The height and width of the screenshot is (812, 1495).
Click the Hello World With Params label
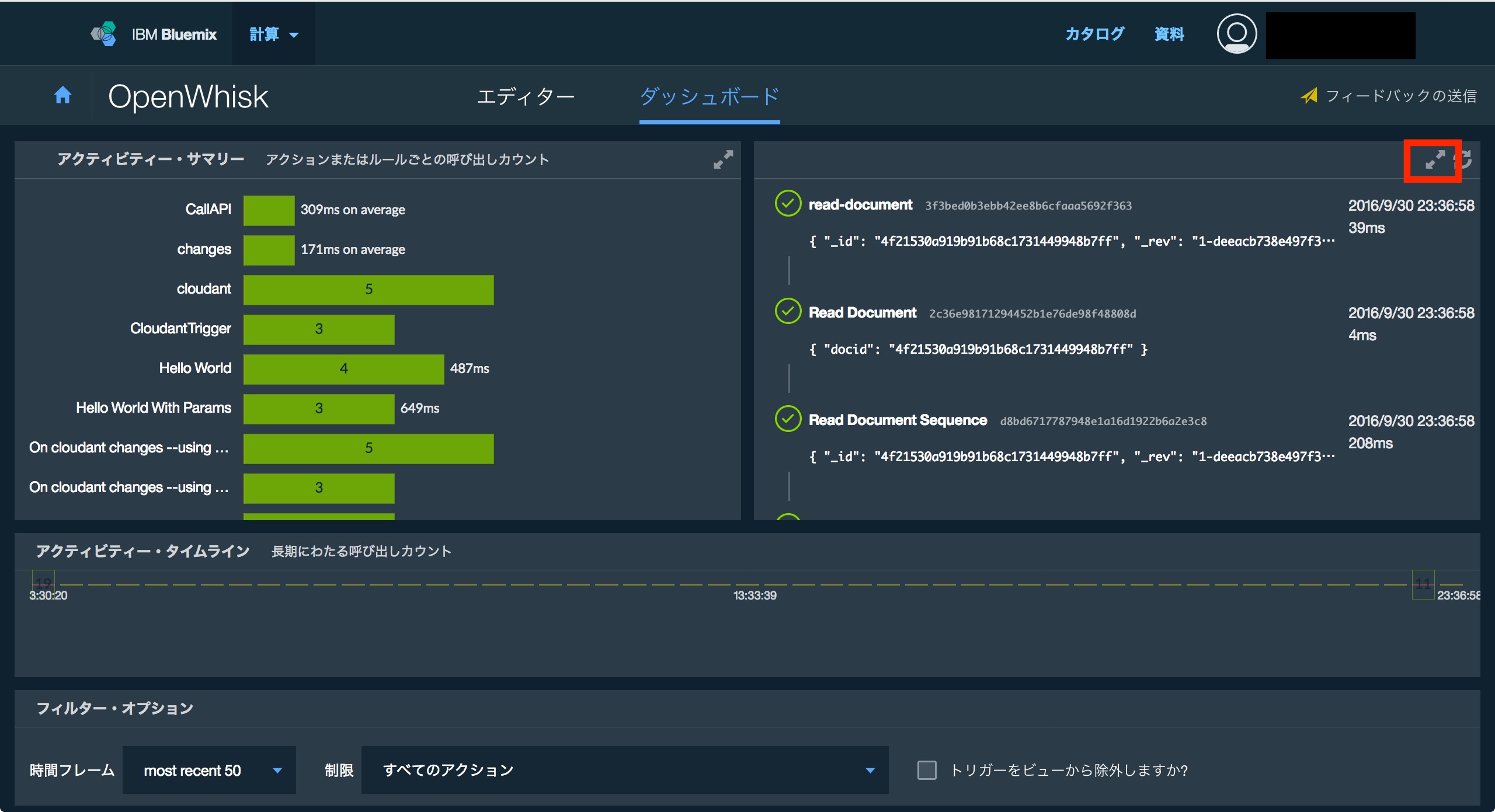(x=154, y=407)
